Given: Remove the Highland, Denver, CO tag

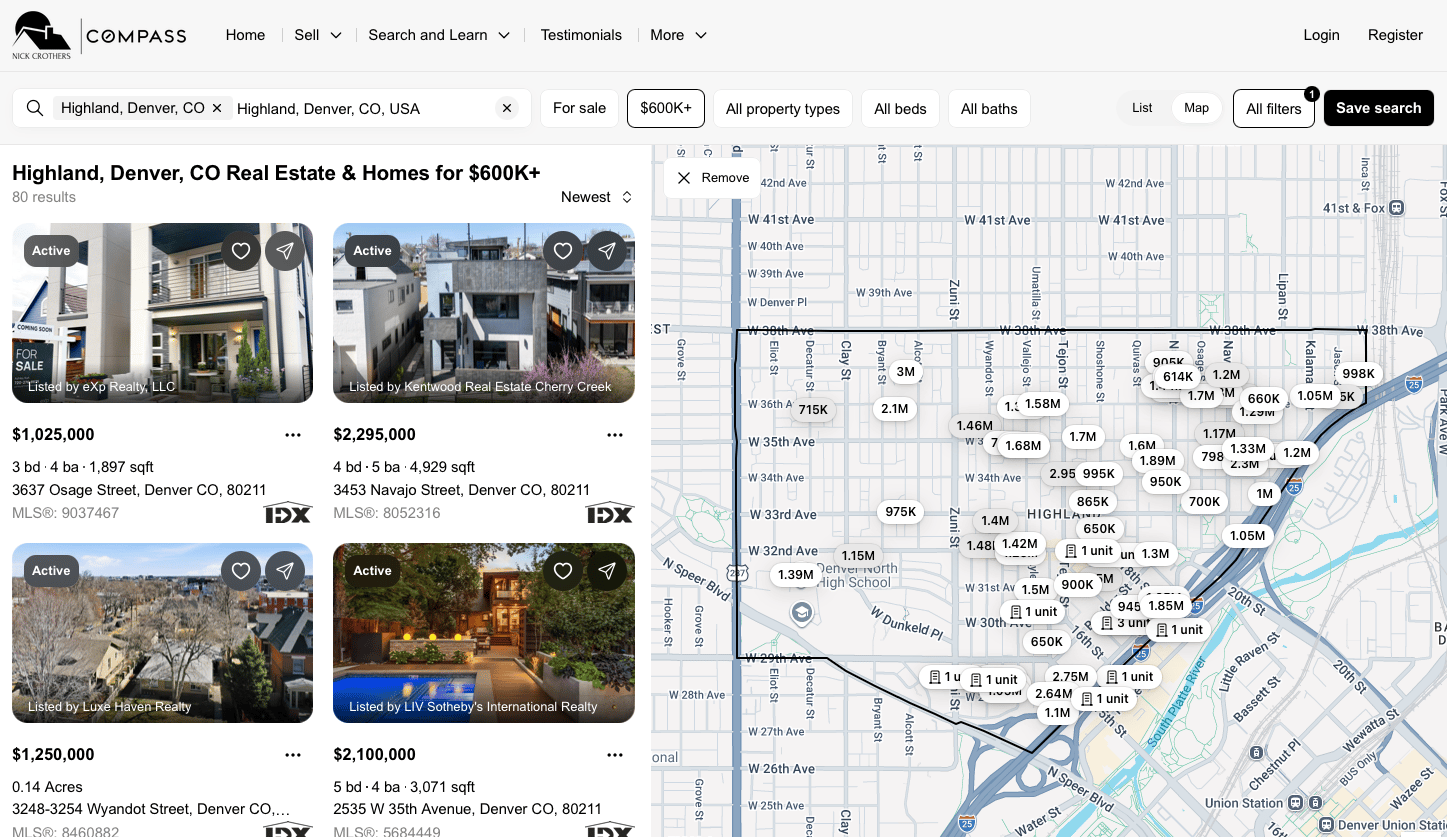Looking at the screenshot, I should [217, 108].
